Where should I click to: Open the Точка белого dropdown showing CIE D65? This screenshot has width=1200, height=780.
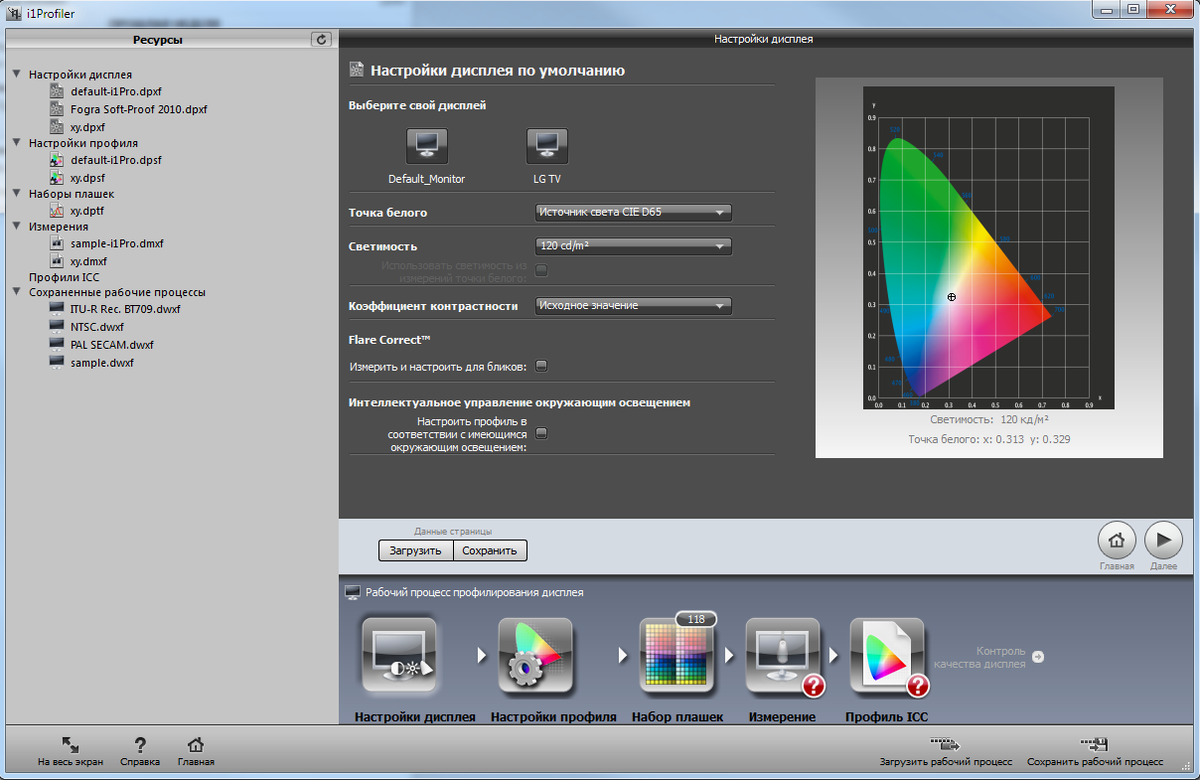click(x=633, y=212)
